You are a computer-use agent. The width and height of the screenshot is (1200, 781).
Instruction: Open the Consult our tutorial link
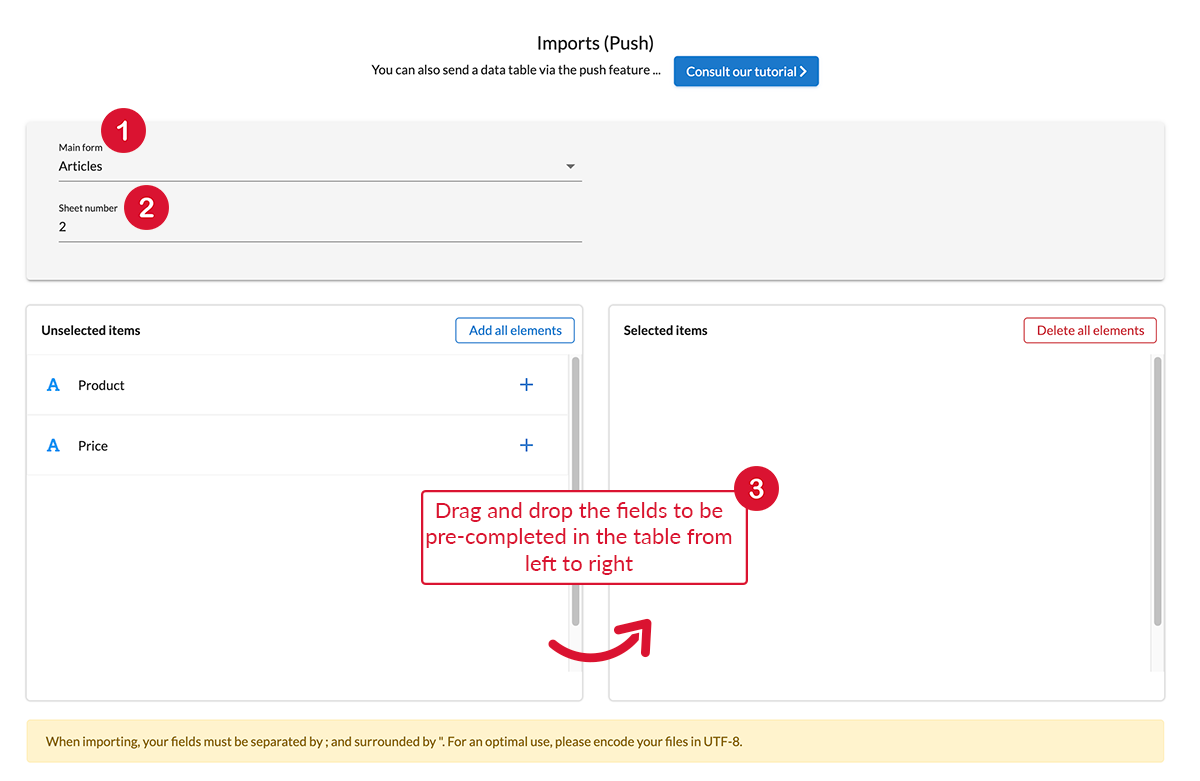pyautogui.click(x=746, y=72)
